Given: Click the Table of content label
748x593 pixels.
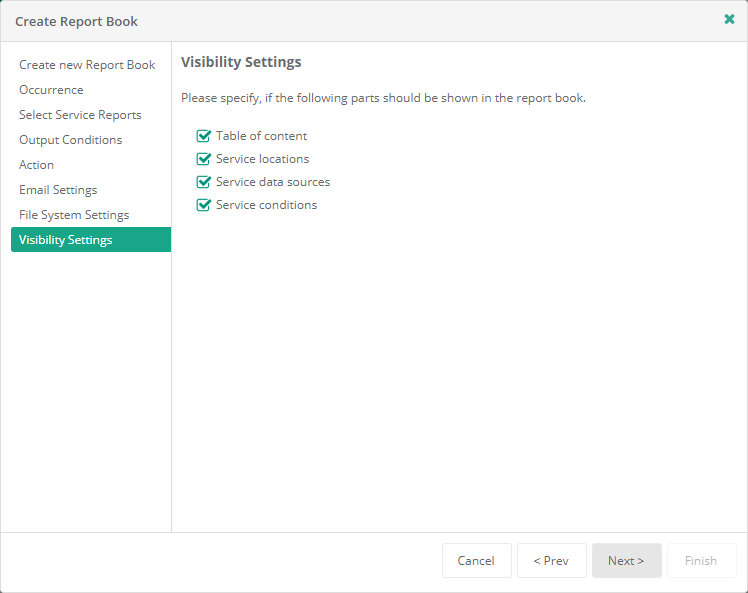Looking at the screenshot, I should (261, 136).
